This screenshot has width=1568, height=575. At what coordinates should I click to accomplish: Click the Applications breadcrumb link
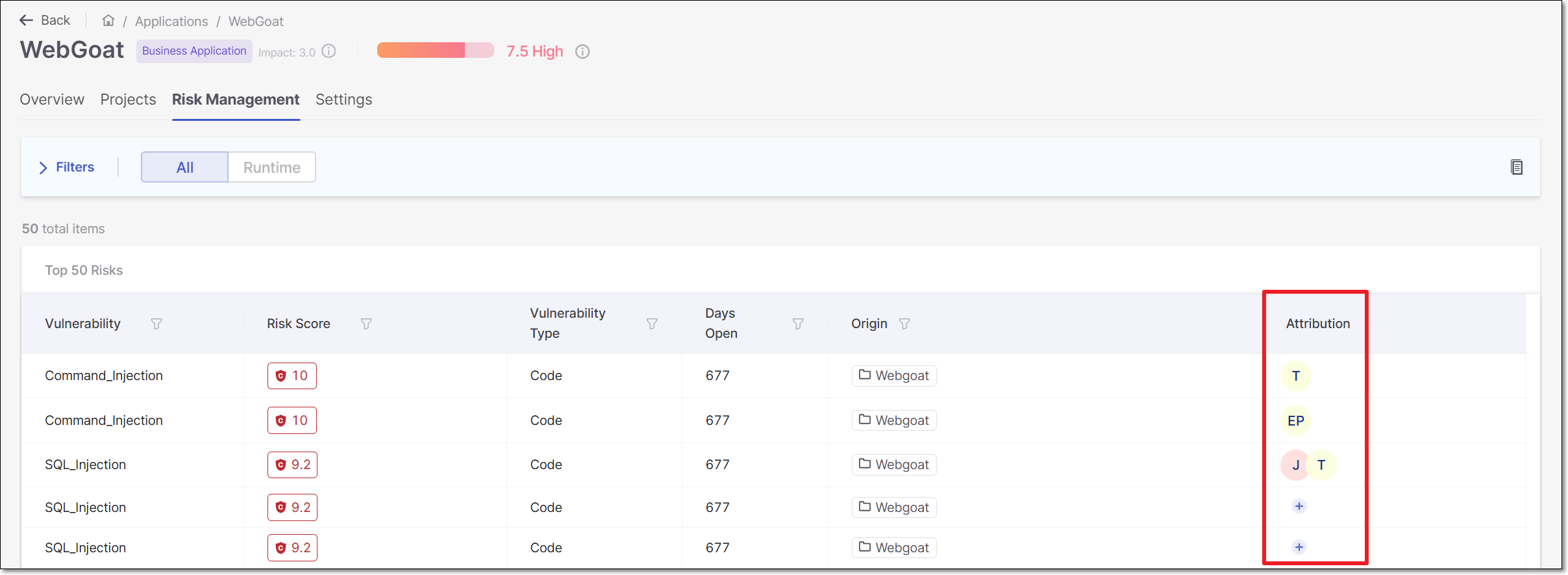point(171,21)
